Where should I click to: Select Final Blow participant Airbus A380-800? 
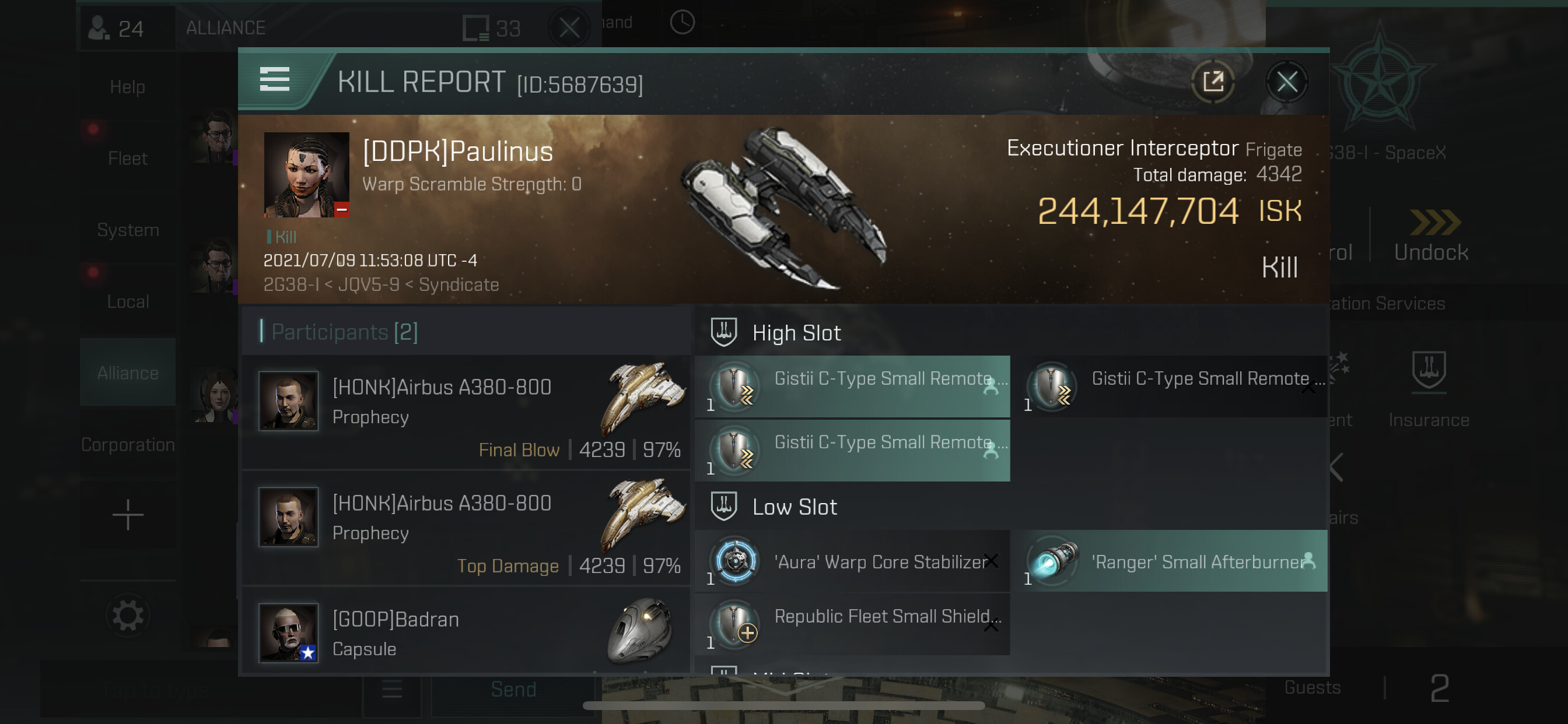pos(466,412)
